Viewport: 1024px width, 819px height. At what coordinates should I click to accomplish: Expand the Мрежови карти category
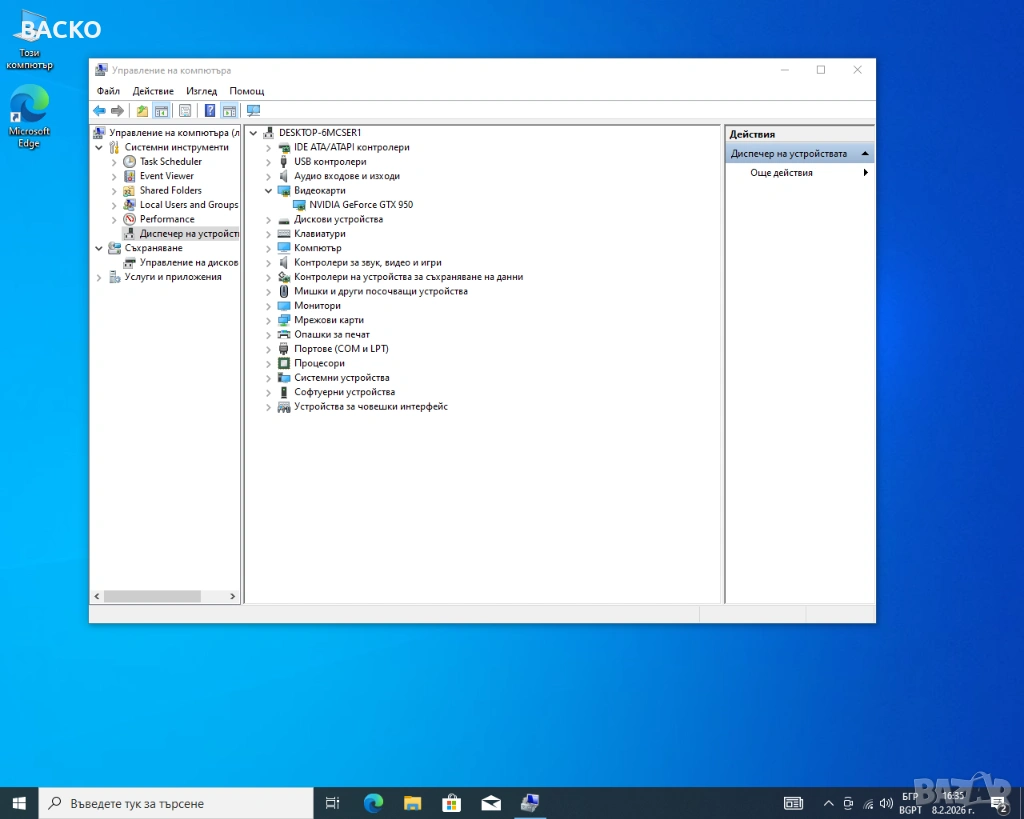point(268,320)
